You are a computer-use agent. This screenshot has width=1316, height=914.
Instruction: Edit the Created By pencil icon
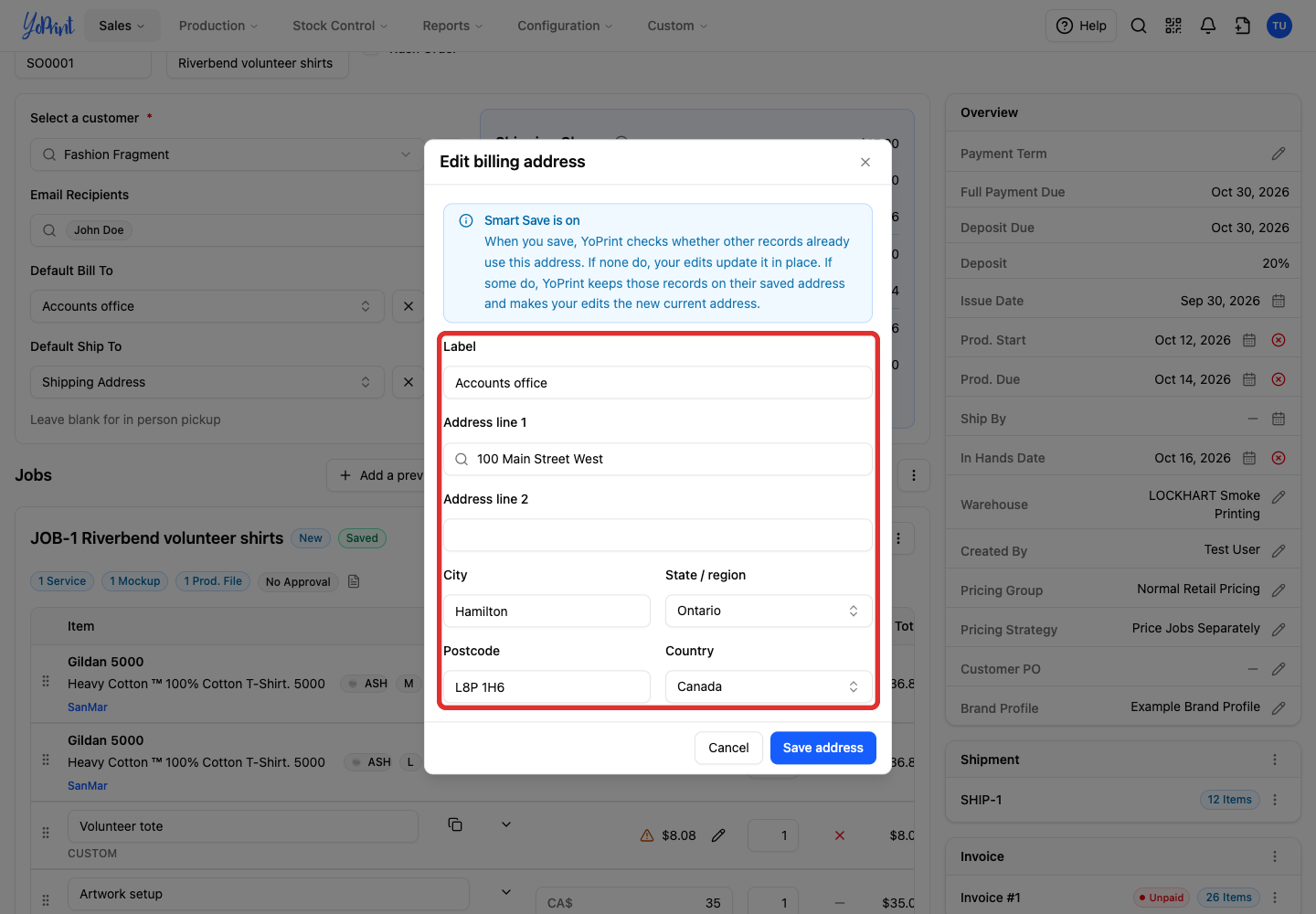1279,550
